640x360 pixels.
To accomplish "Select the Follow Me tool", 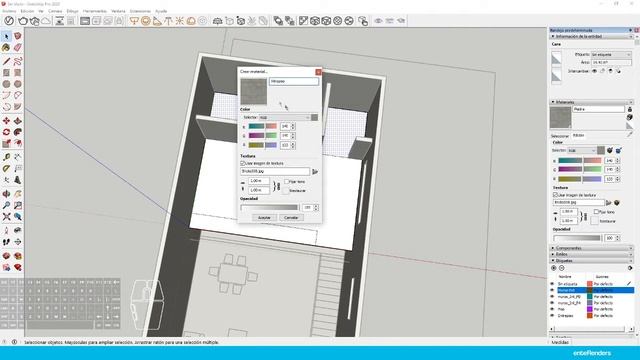I will point(18,132).
